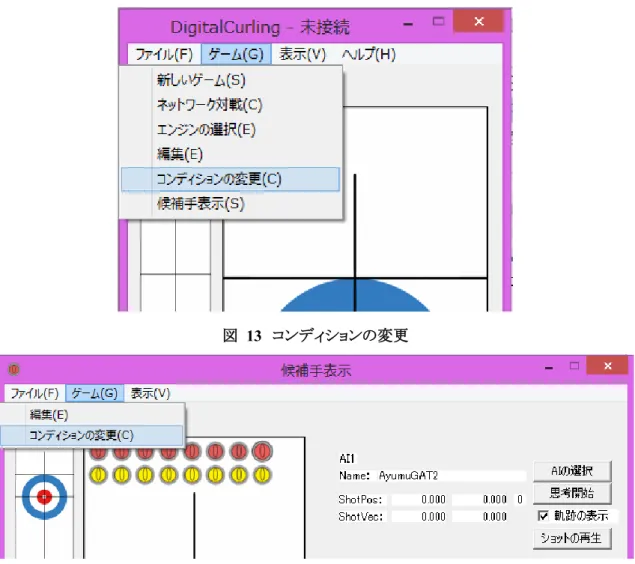Open 表示(V) menu in 候補手表示 window

[150, 393]
